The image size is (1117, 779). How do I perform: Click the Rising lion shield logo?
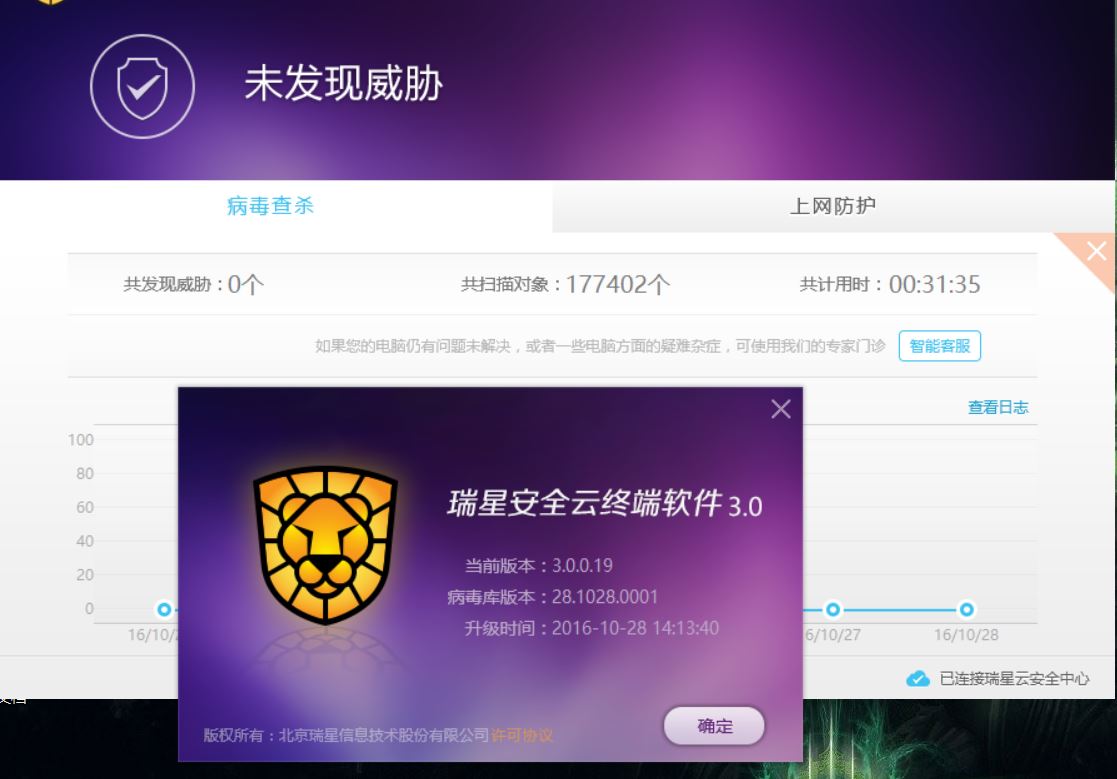tap(326, 545)
